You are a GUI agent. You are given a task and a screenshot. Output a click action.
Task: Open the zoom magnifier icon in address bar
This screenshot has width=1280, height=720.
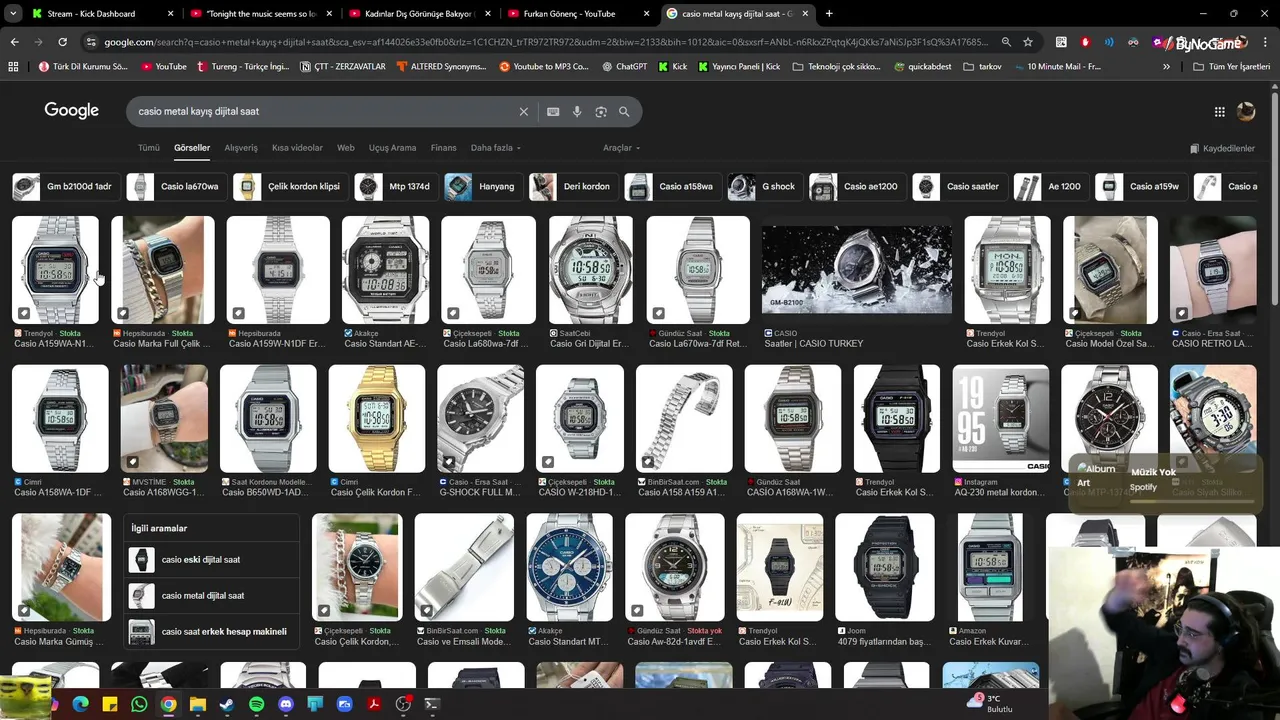[1006, 42]
